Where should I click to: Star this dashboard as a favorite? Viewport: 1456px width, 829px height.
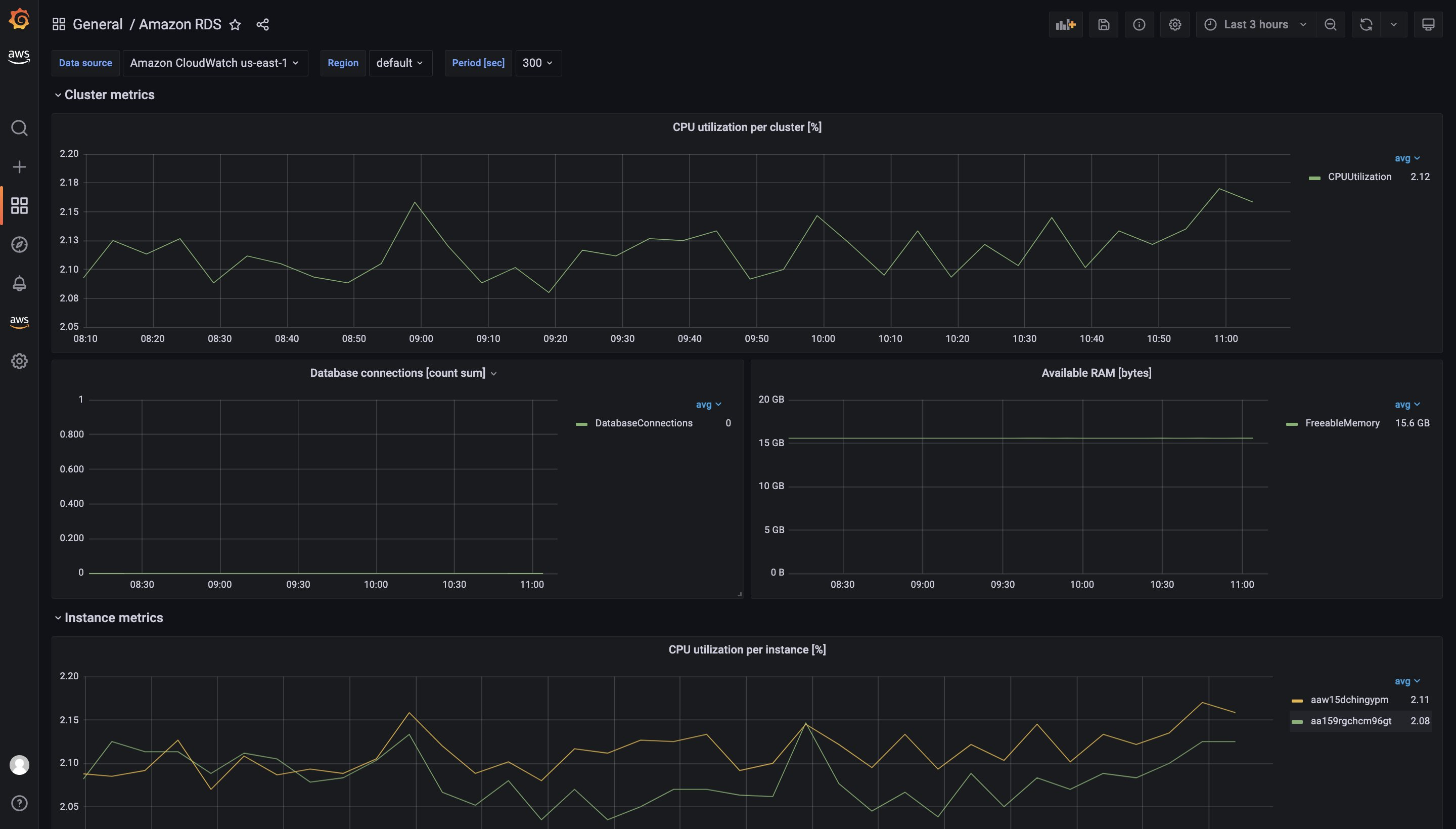[x=235, y=24]
